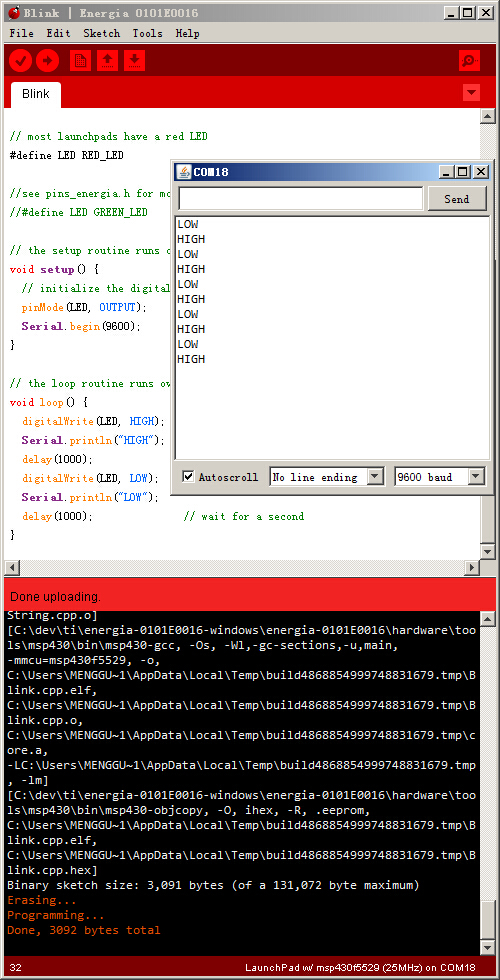The width and height of the screenshot is (500, 980).
Task: Open the Serial Monitor magnifier icon
Action: (469, 61)
